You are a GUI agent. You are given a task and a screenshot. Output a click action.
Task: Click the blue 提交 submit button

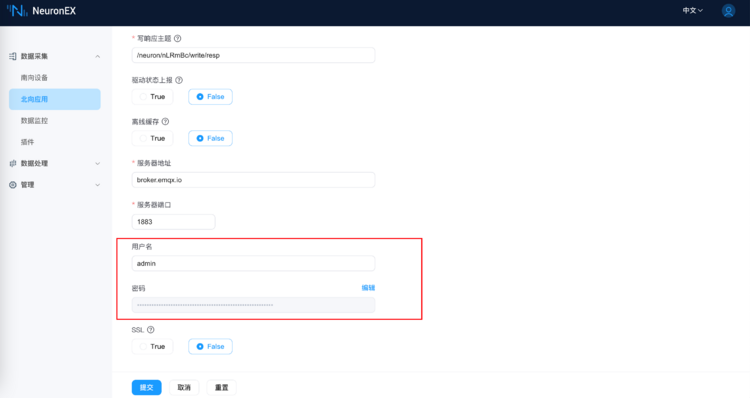pos(146,387)
